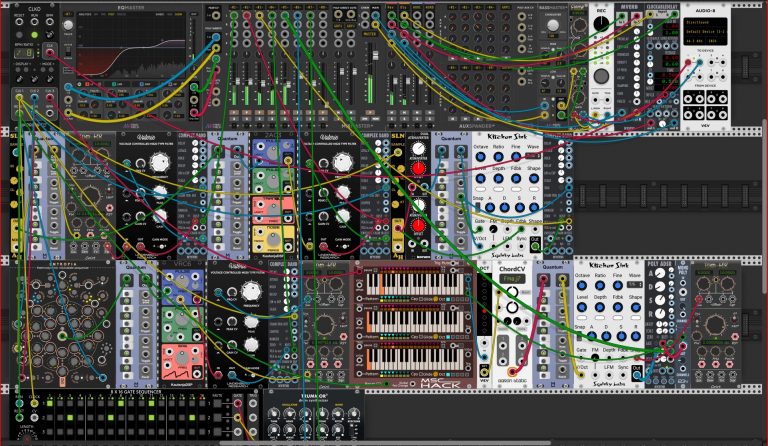Open Wave selector on lower-row Kitchen Sink
Image resolution: width=768 pixels, height=446 pixels.
(635, 284)
